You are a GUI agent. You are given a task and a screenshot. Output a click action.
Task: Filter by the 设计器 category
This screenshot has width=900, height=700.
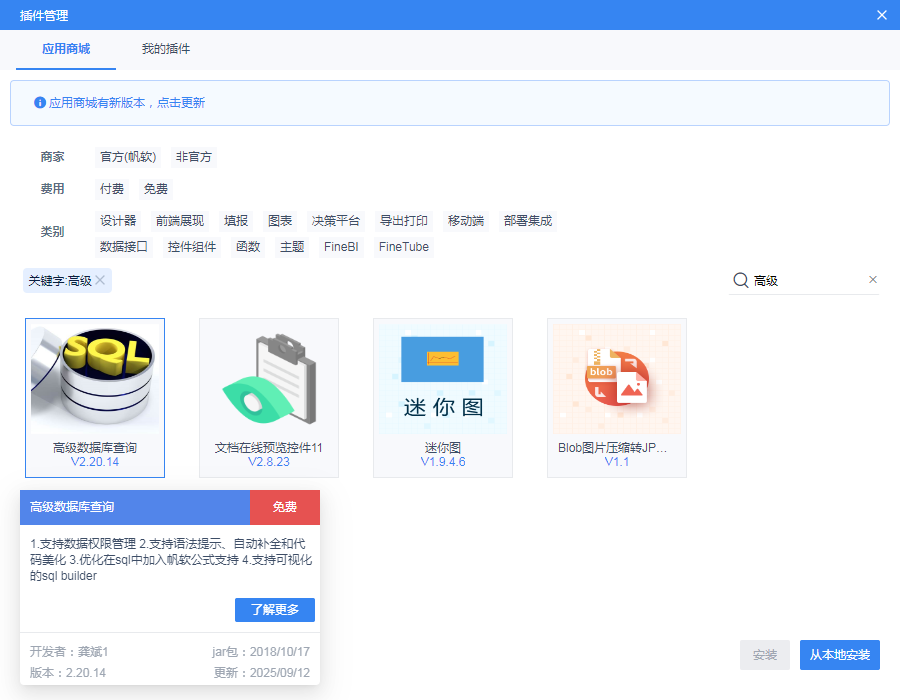click(x=118, y=221)
